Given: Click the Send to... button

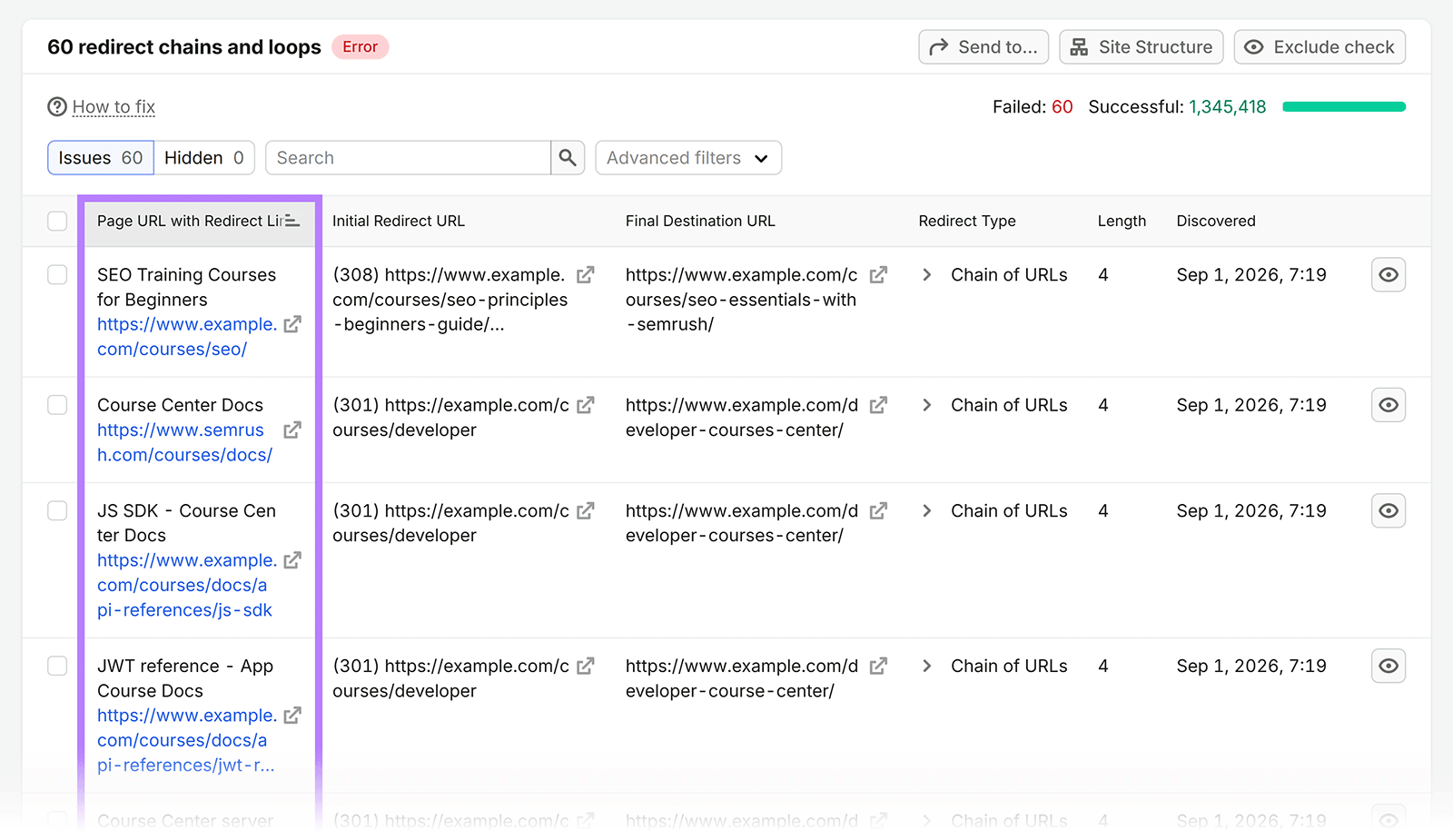Looking at the screenshot, I should (983, 47).
